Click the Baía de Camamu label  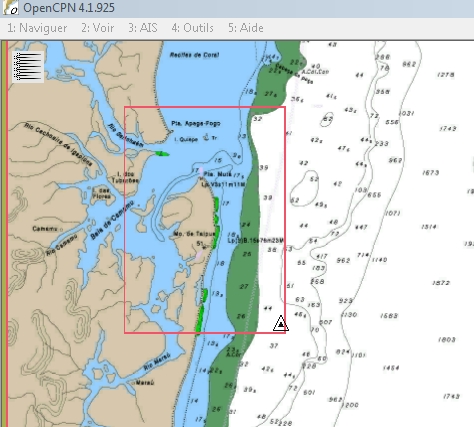coord(112,220)
